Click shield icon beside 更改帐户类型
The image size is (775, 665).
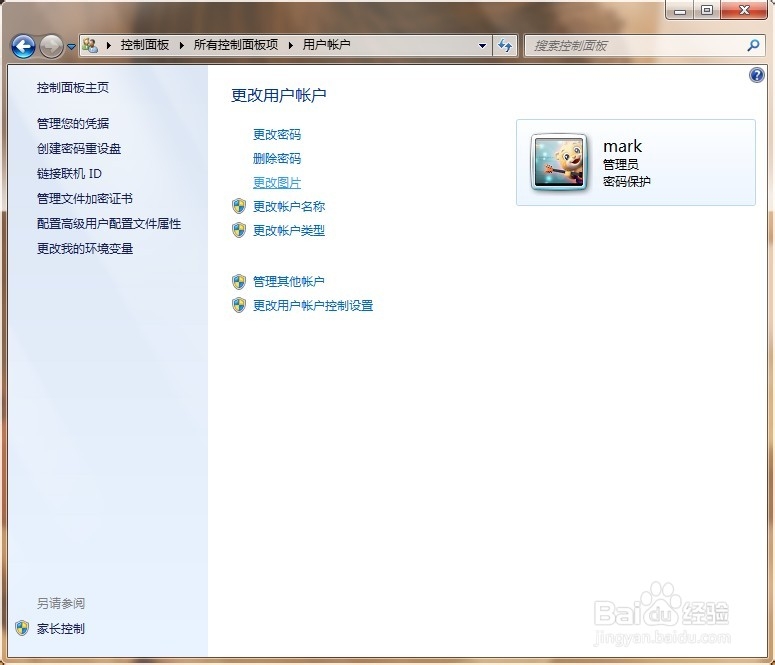pos(239,229)
